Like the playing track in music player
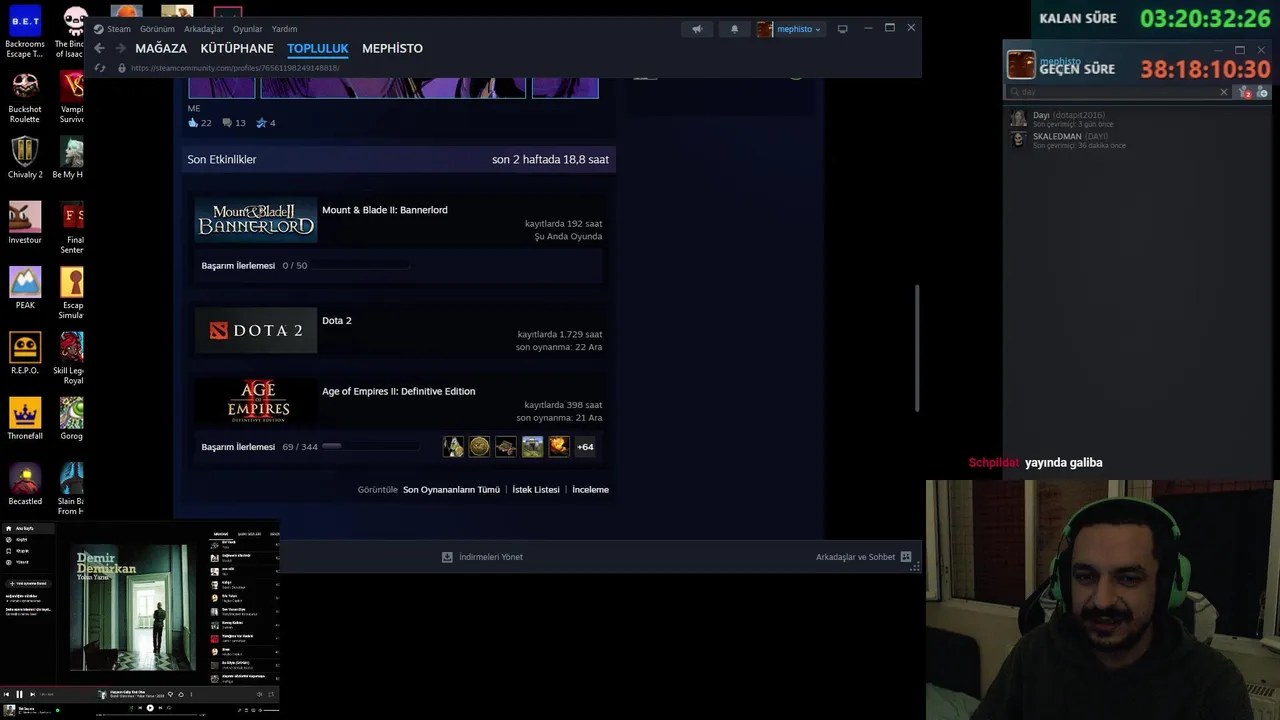 [181, 694]
